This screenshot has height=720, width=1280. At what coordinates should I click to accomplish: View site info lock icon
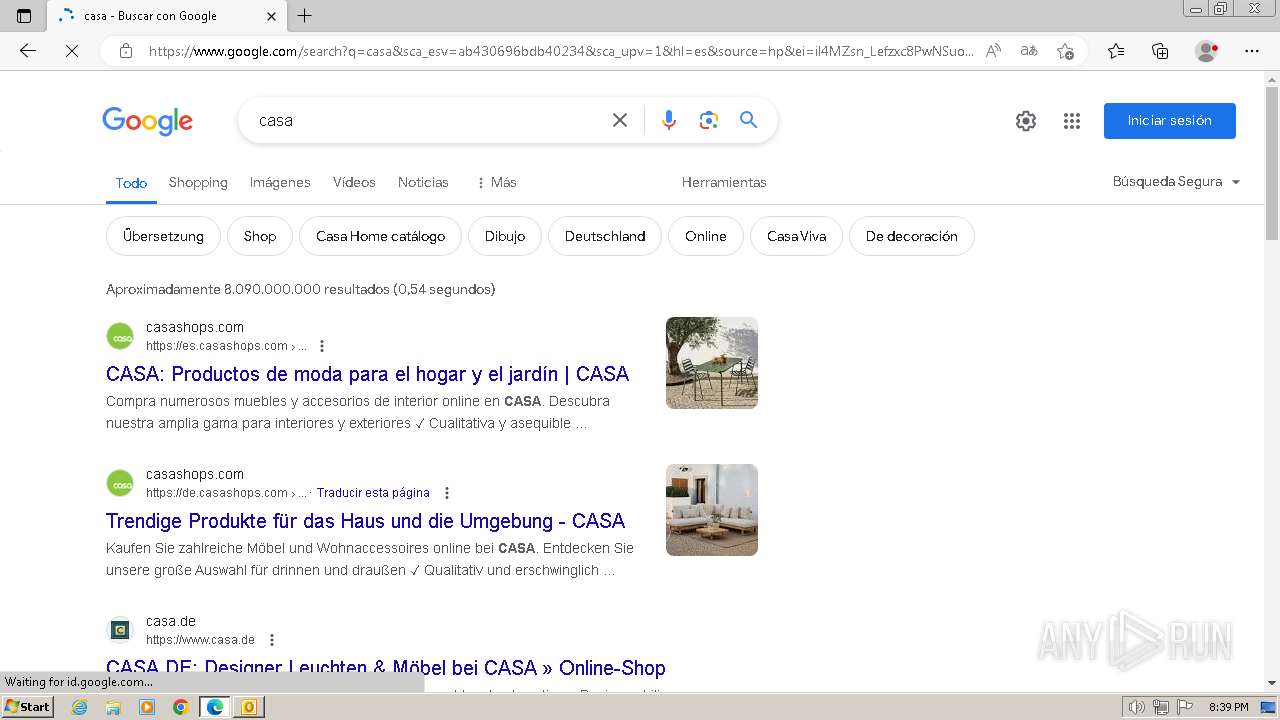pos(126,51)
